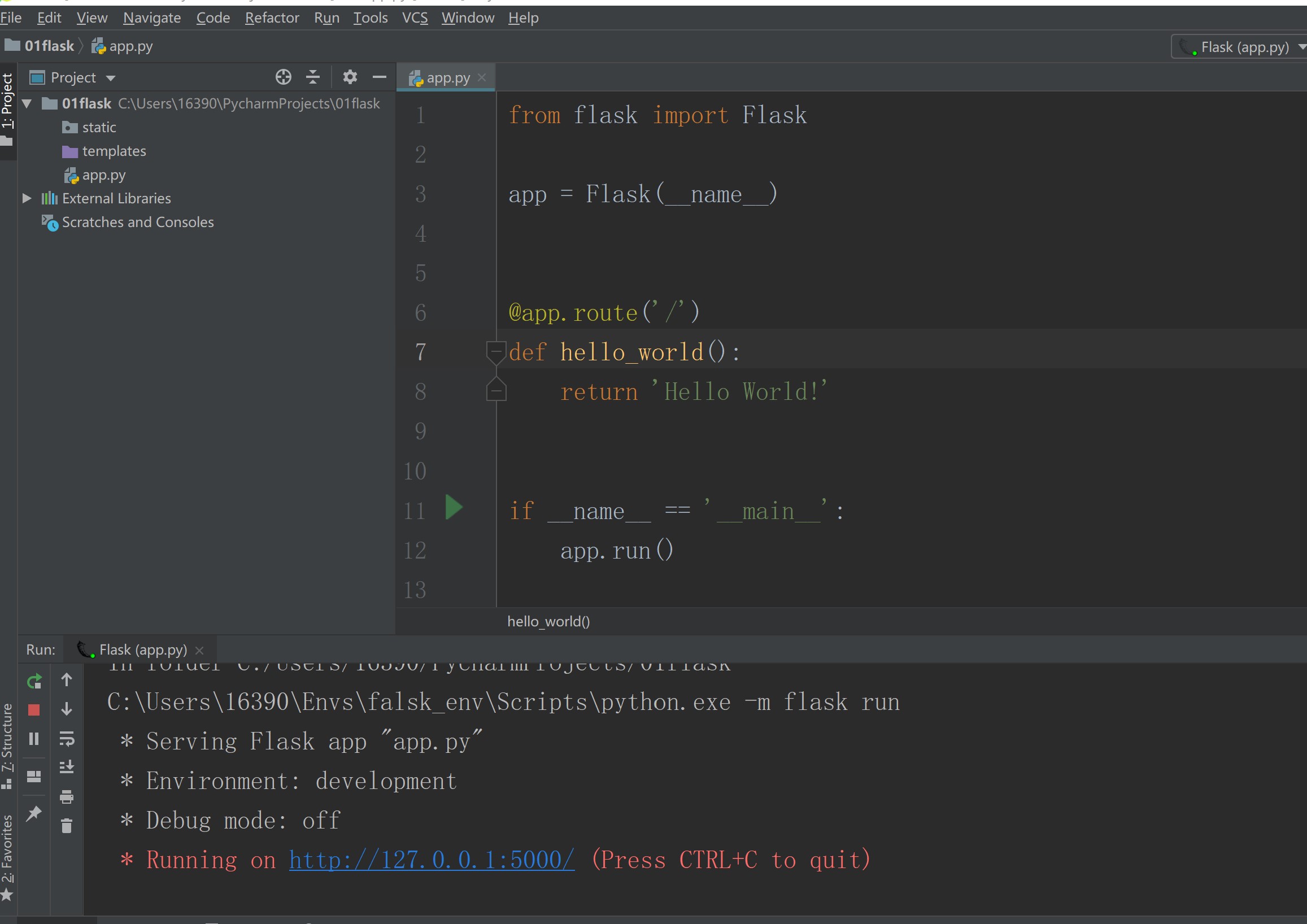This screenshot has height=924, width=1307.
Task: Open the Tools menu
Action: (x=371, y=18)
